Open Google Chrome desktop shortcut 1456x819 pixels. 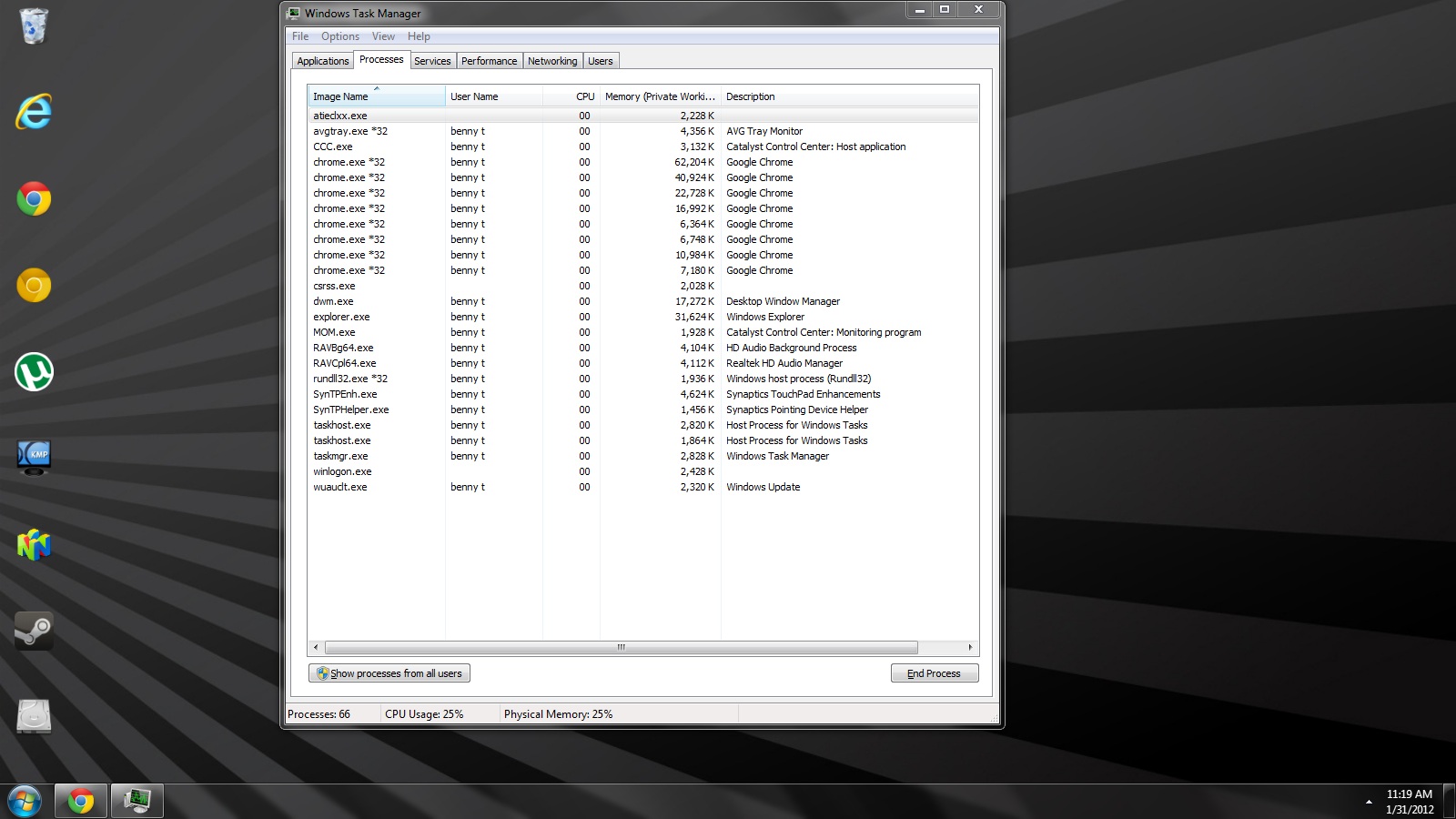click(x=34, y=198)
